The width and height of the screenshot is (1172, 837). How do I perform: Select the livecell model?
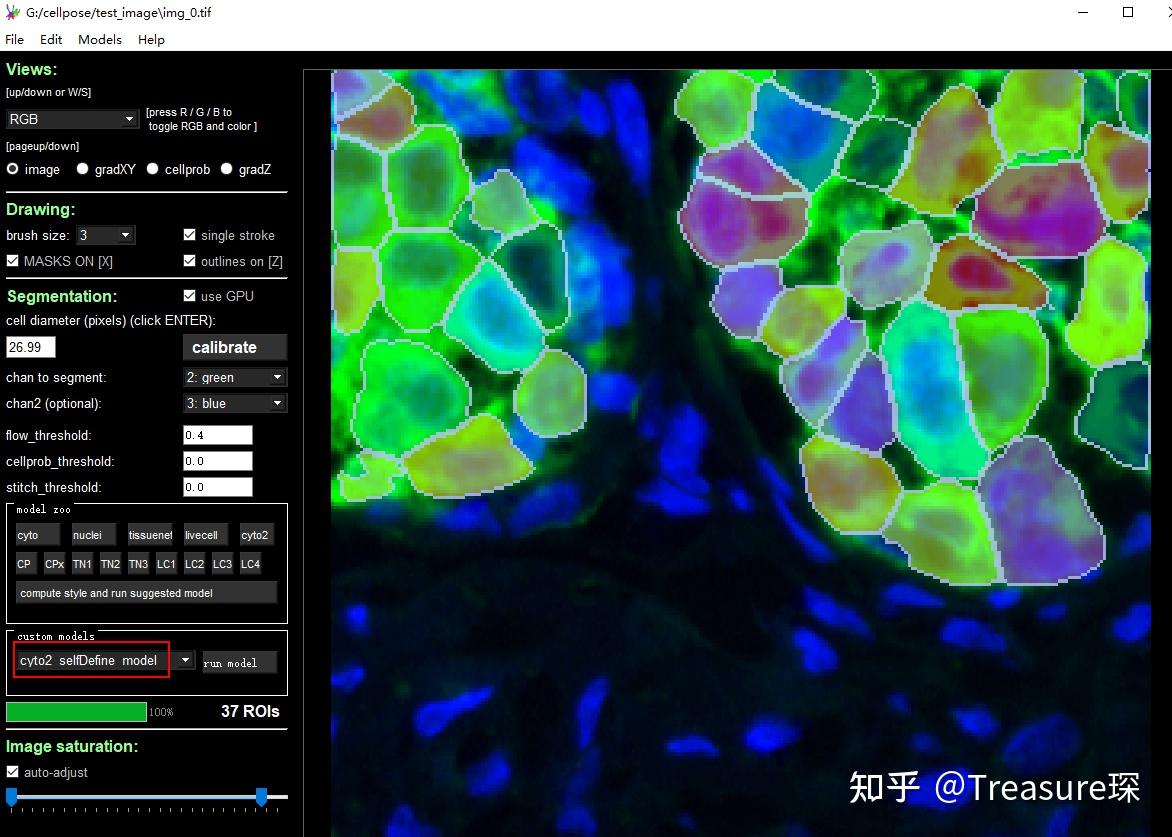point(203,534)
